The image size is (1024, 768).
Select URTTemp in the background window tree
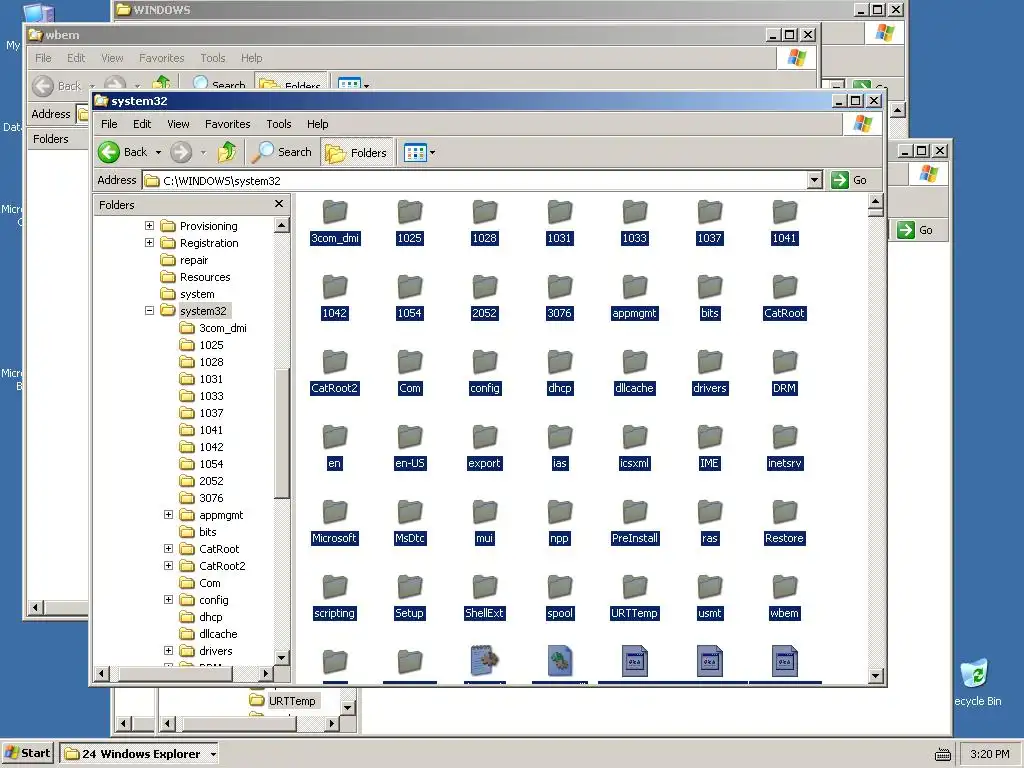point(292,701)
